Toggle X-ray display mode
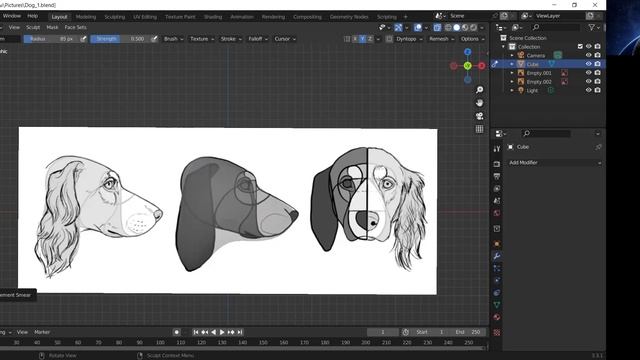Viewport: 640px width, 360px height. [x=437, y=27]
